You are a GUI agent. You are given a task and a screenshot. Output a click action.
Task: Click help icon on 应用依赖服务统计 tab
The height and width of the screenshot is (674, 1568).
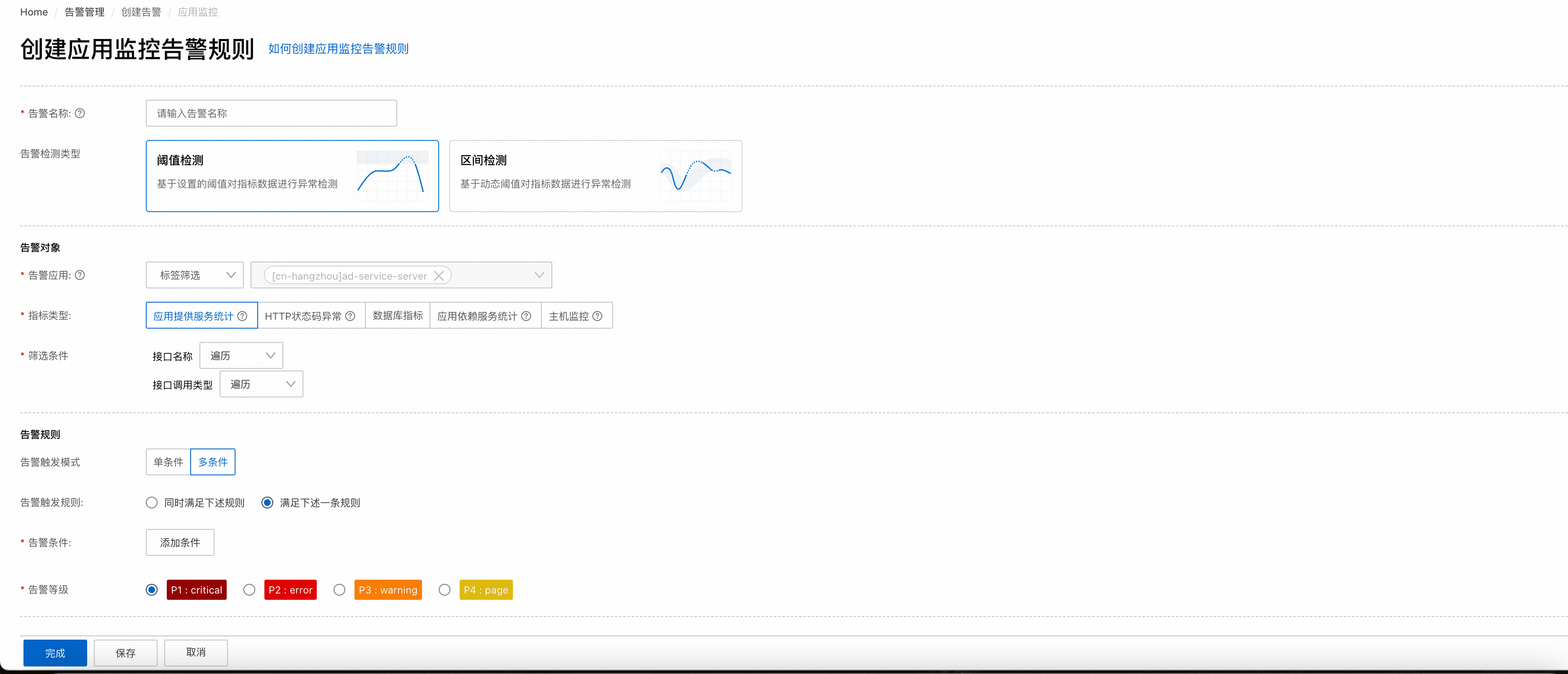pos(527,316)
